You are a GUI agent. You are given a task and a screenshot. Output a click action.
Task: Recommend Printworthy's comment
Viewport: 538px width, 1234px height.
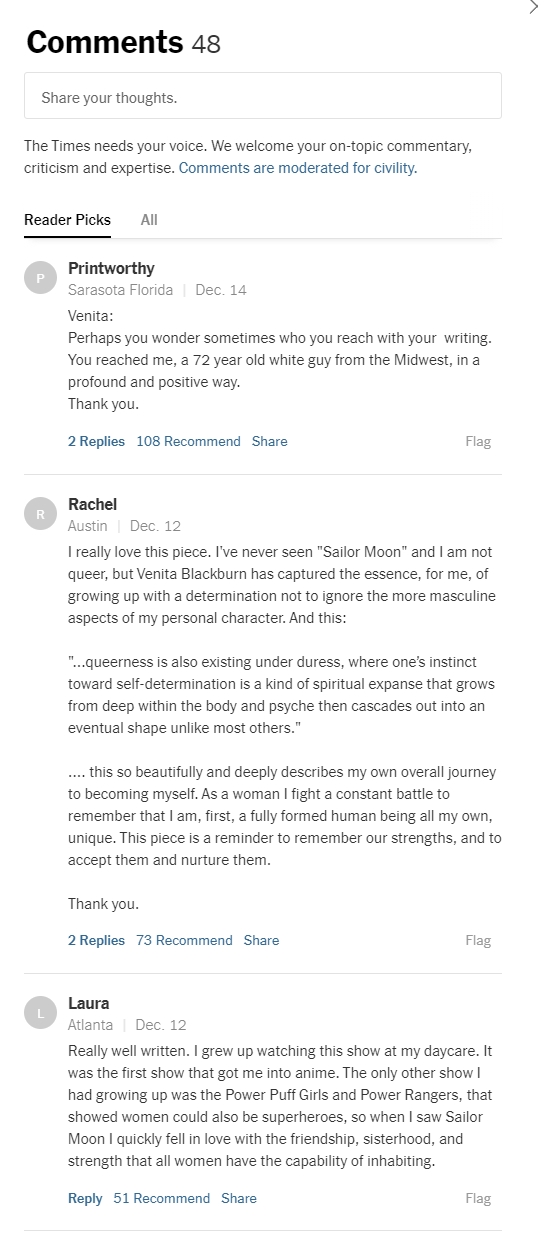click(x=188, y=441)
